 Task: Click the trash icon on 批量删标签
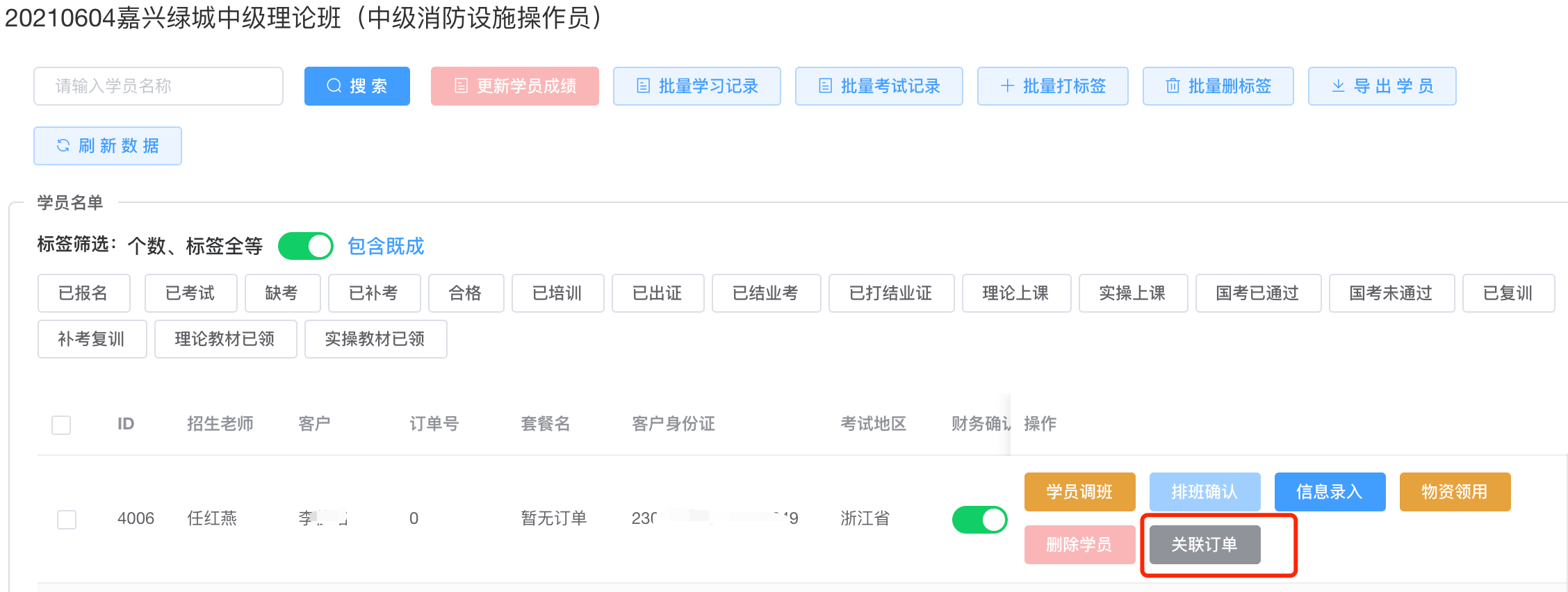pos(1173,86)
